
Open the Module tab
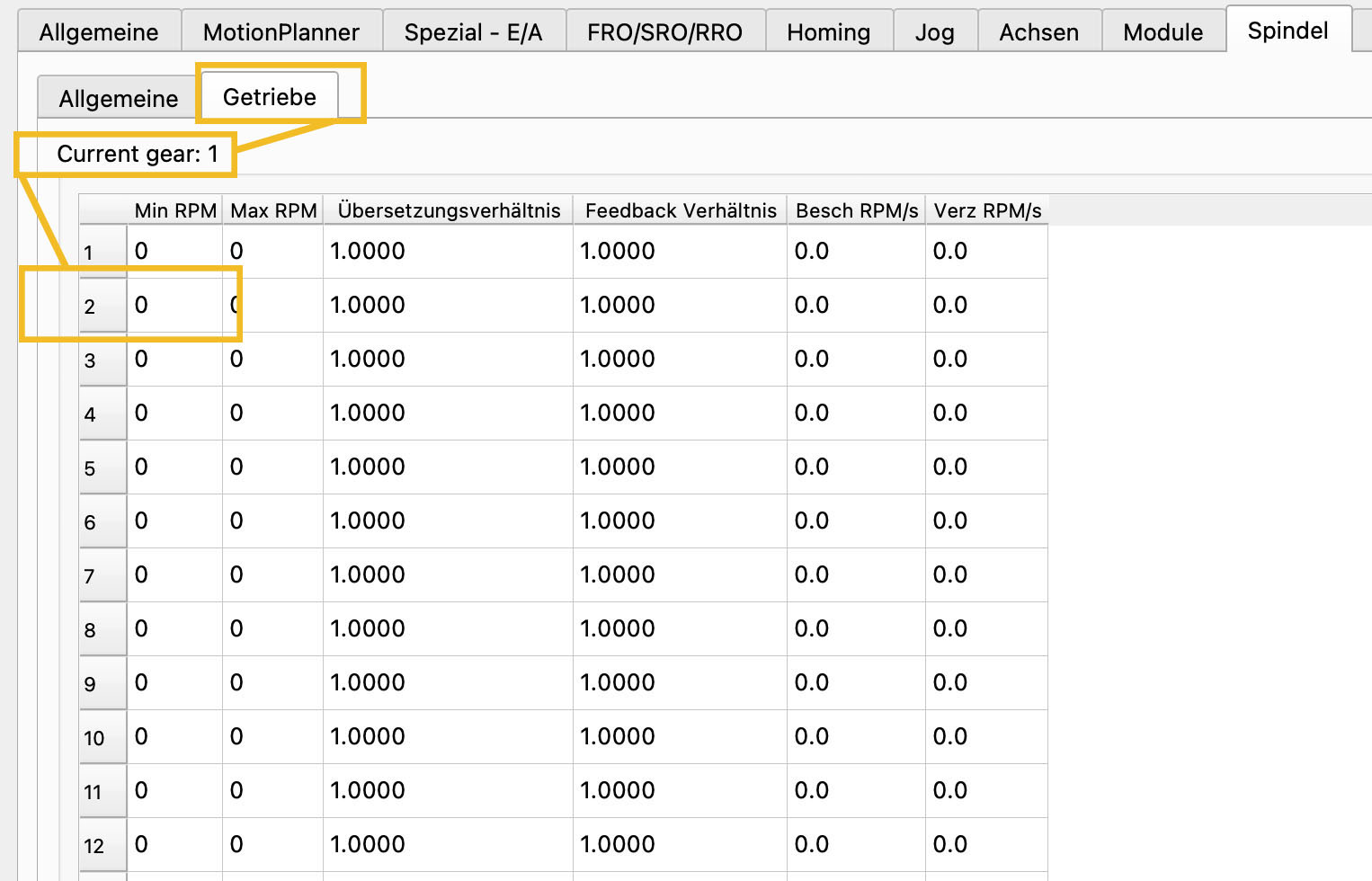tap(1163, 32)
